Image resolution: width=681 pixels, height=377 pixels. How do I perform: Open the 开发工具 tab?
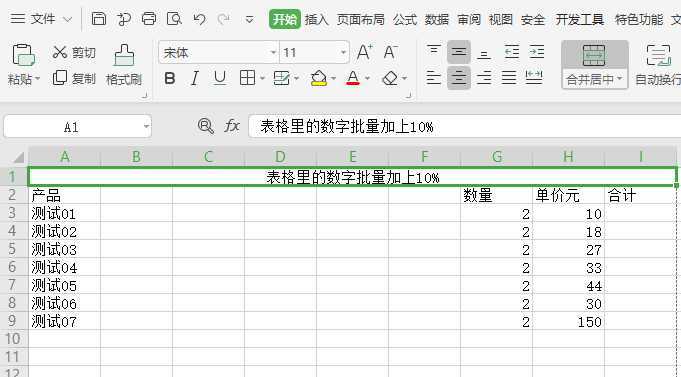click(x=580, y=20)
